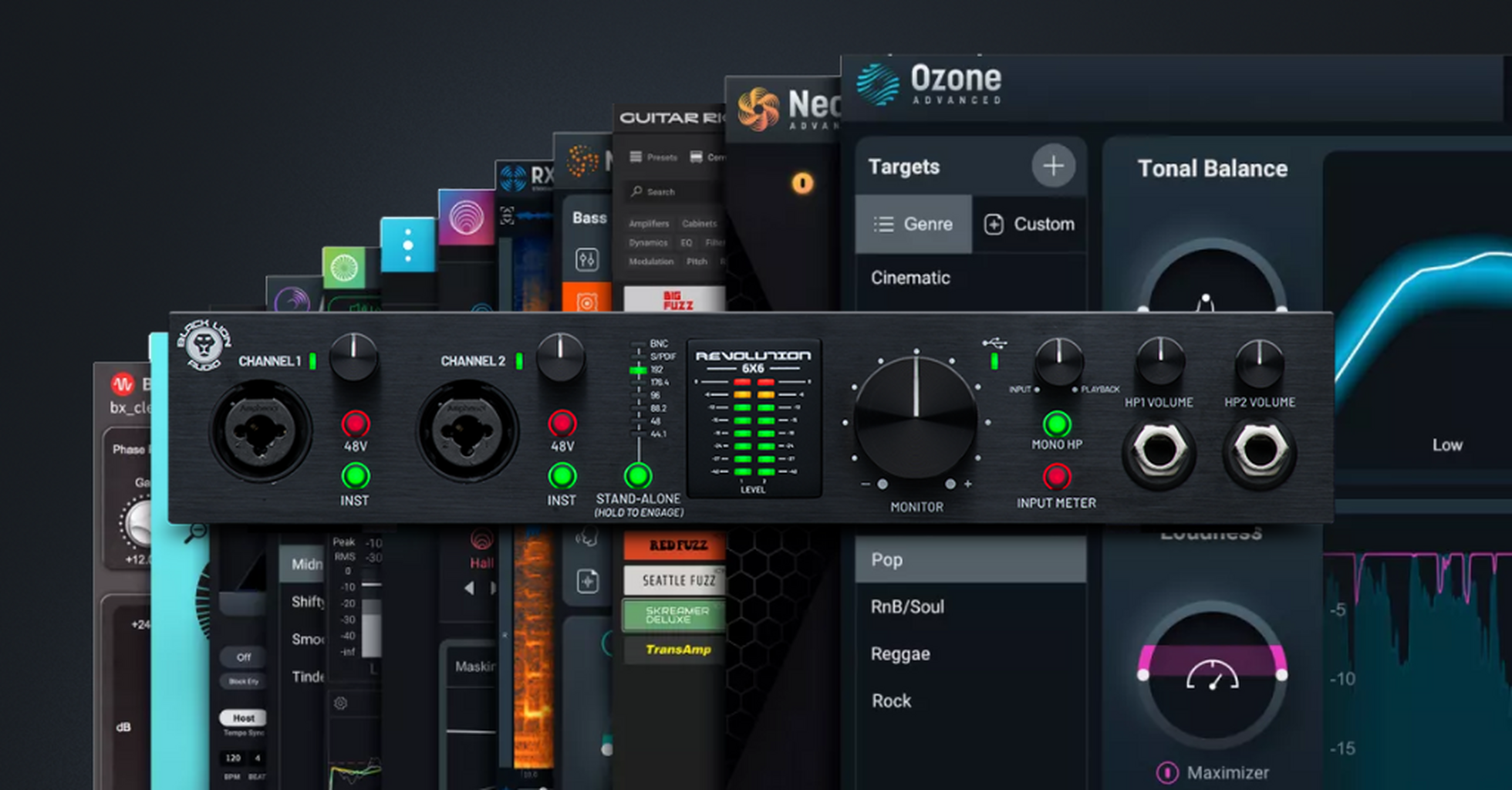This screenshot has width=1512, height=790.
Task: Select the Pitch category in Guitar Rig
Action: point(697,262)
